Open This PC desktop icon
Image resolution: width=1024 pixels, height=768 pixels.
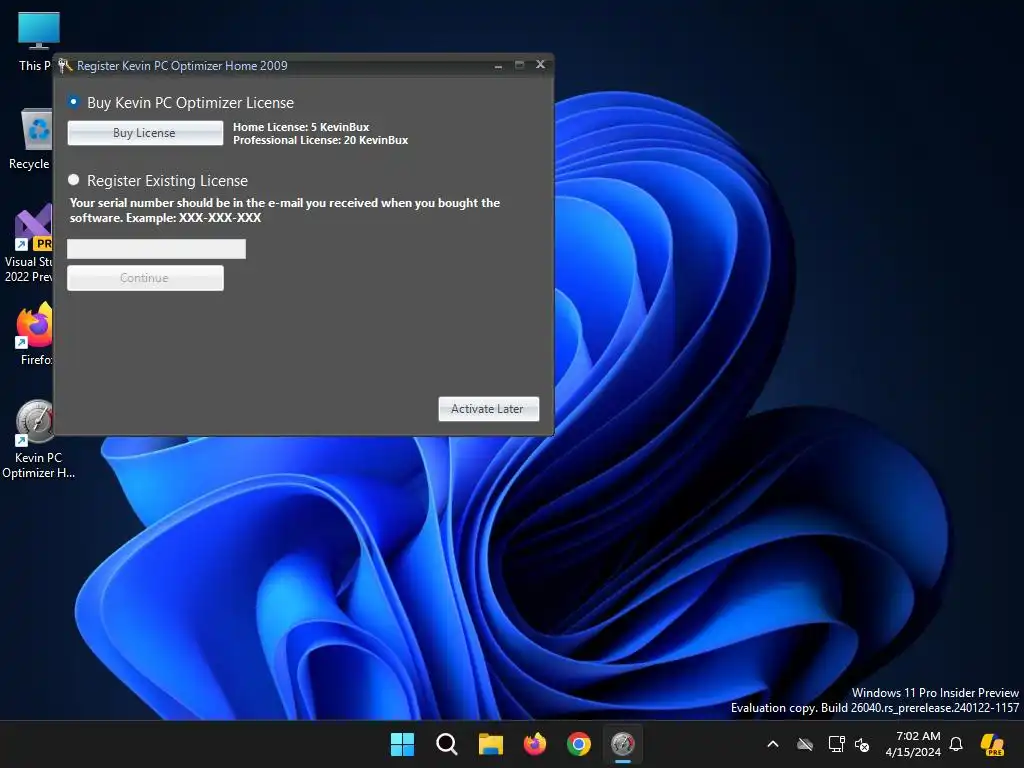point(37,41)
